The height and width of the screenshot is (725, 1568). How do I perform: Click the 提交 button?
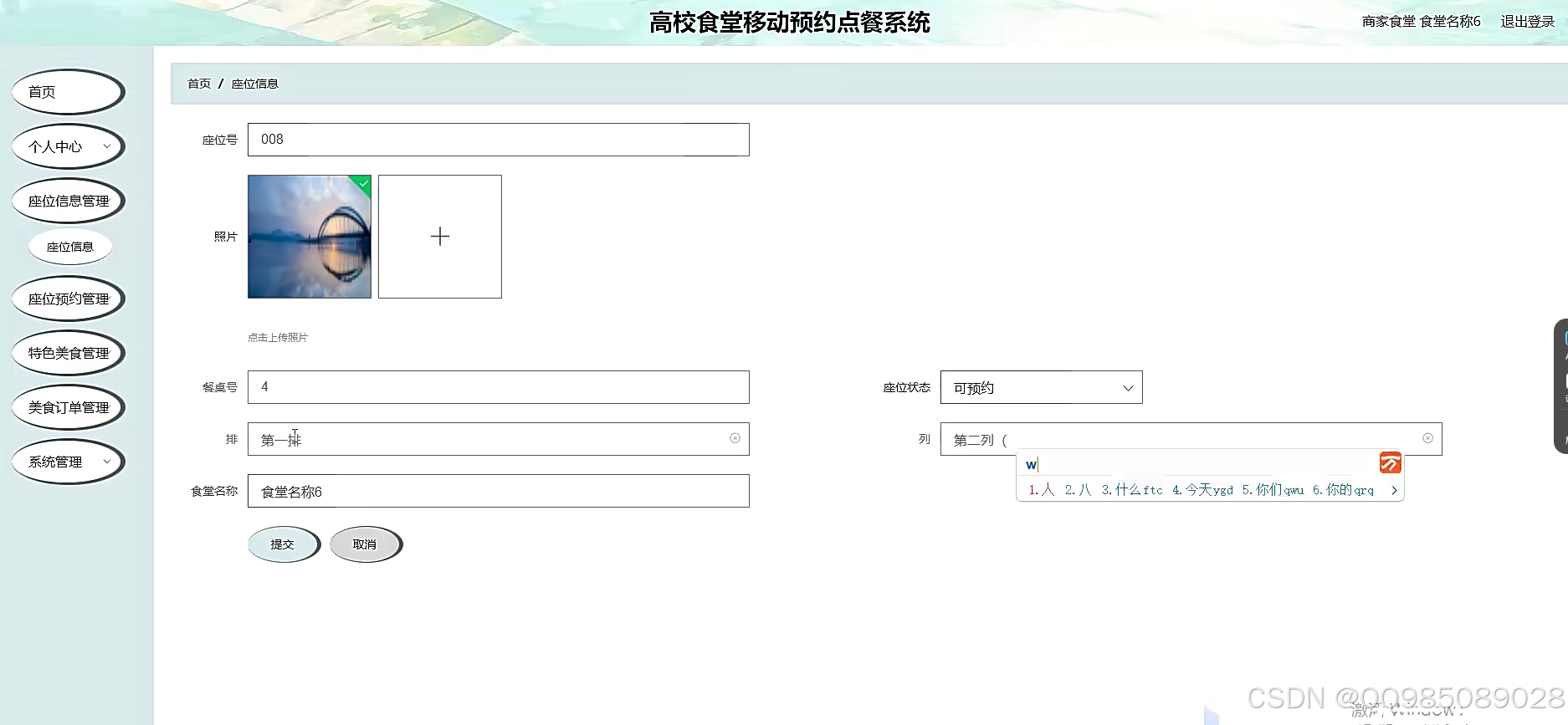[x=284, y=544]
